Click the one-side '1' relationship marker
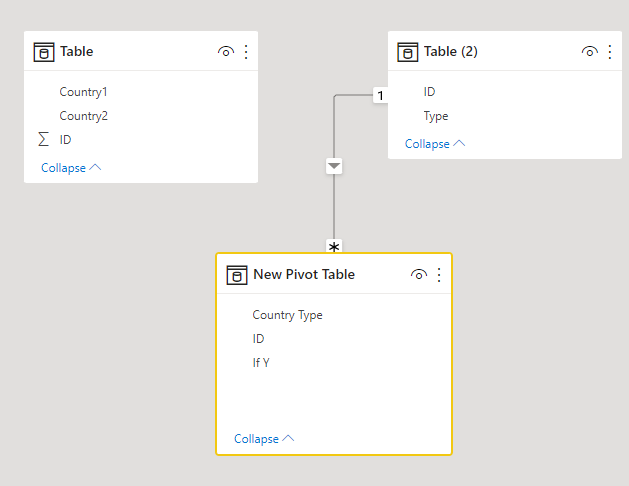 point(380,95)
